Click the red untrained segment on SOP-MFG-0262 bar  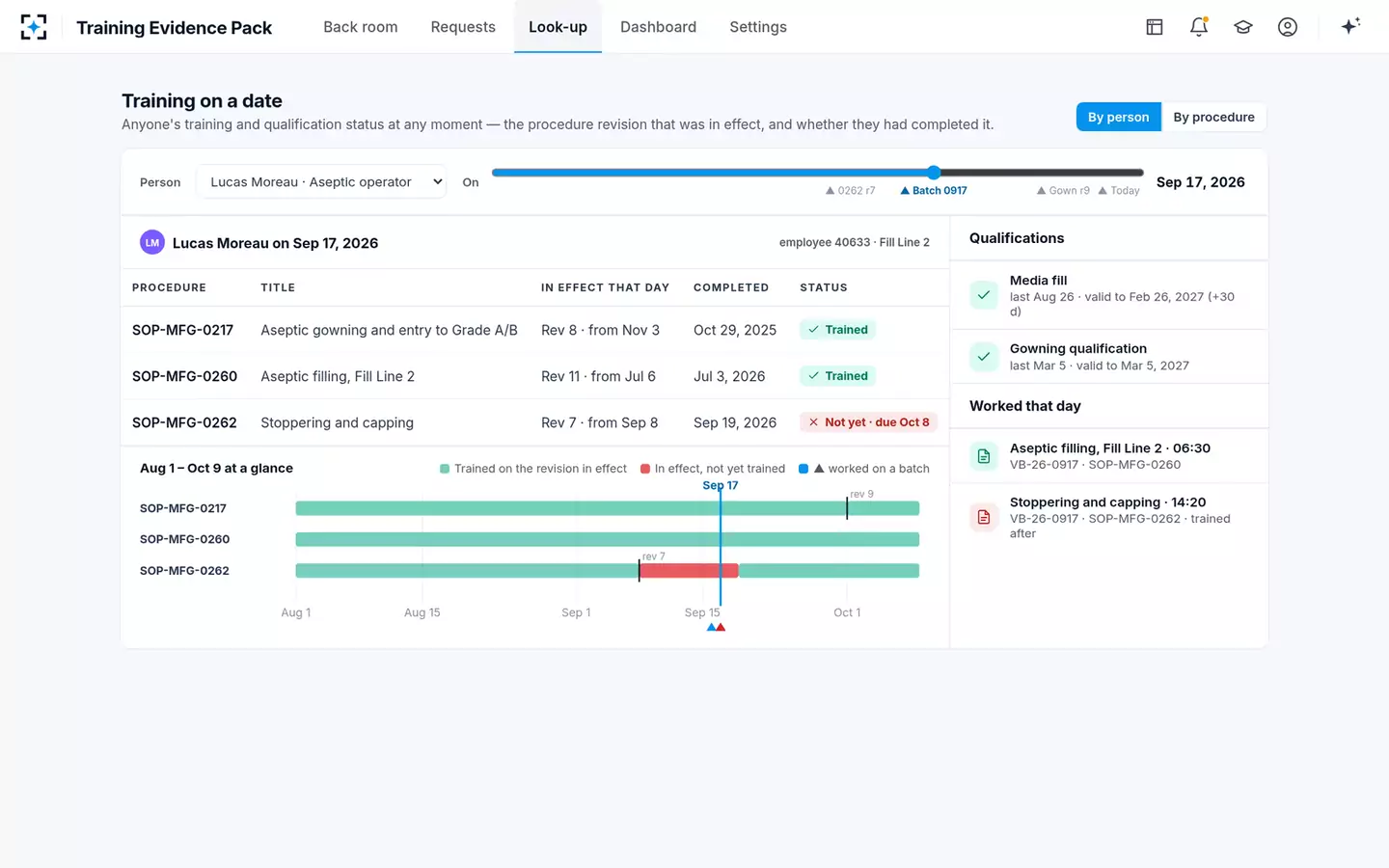click(689, 571)
